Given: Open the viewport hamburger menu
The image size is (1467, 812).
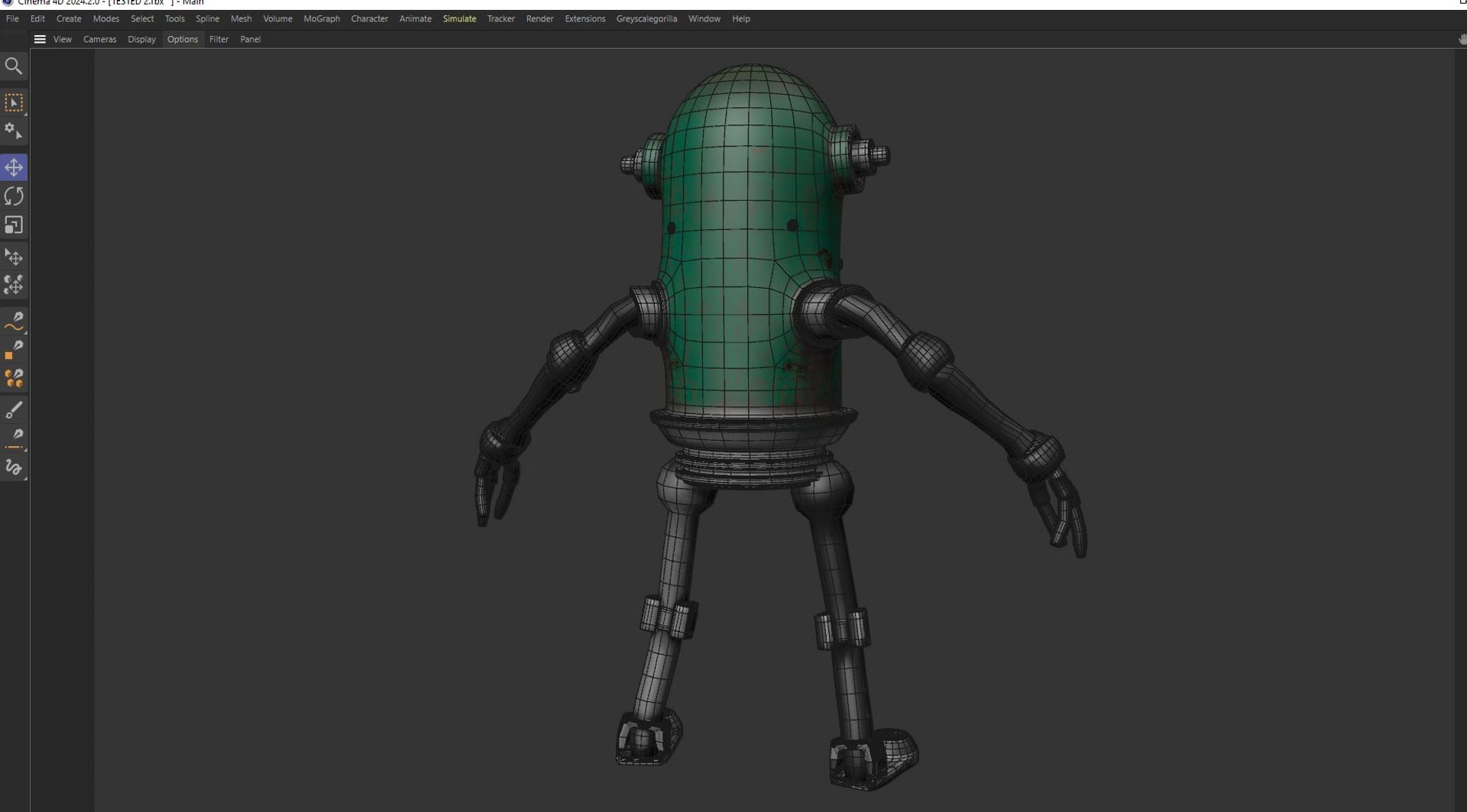Looking at the screenshot, I should pos(40,40).
